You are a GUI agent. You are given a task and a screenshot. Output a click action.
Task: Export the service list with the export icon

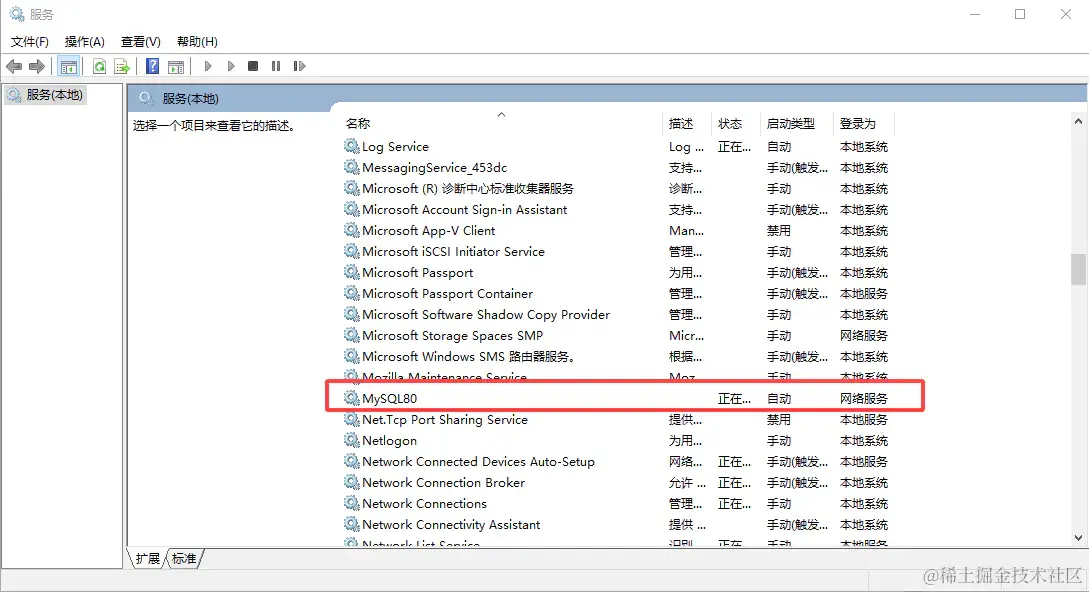point(121,66)
